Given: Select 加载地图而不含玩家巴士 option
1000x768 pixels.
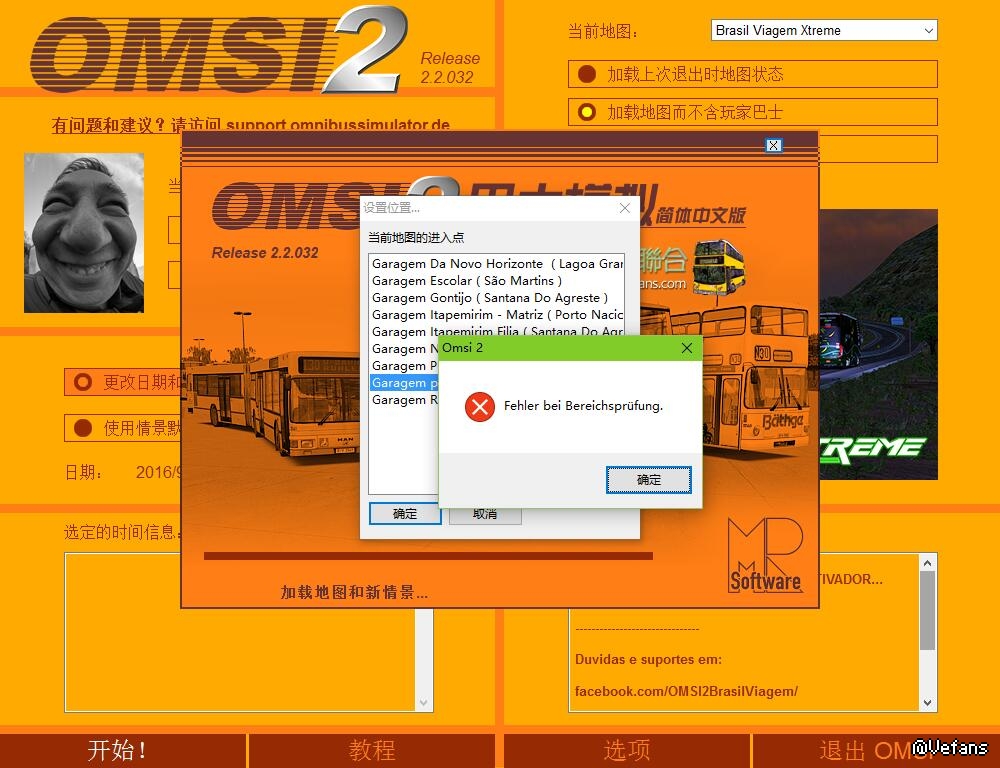Looking at the screenshot, I should 753,112.
